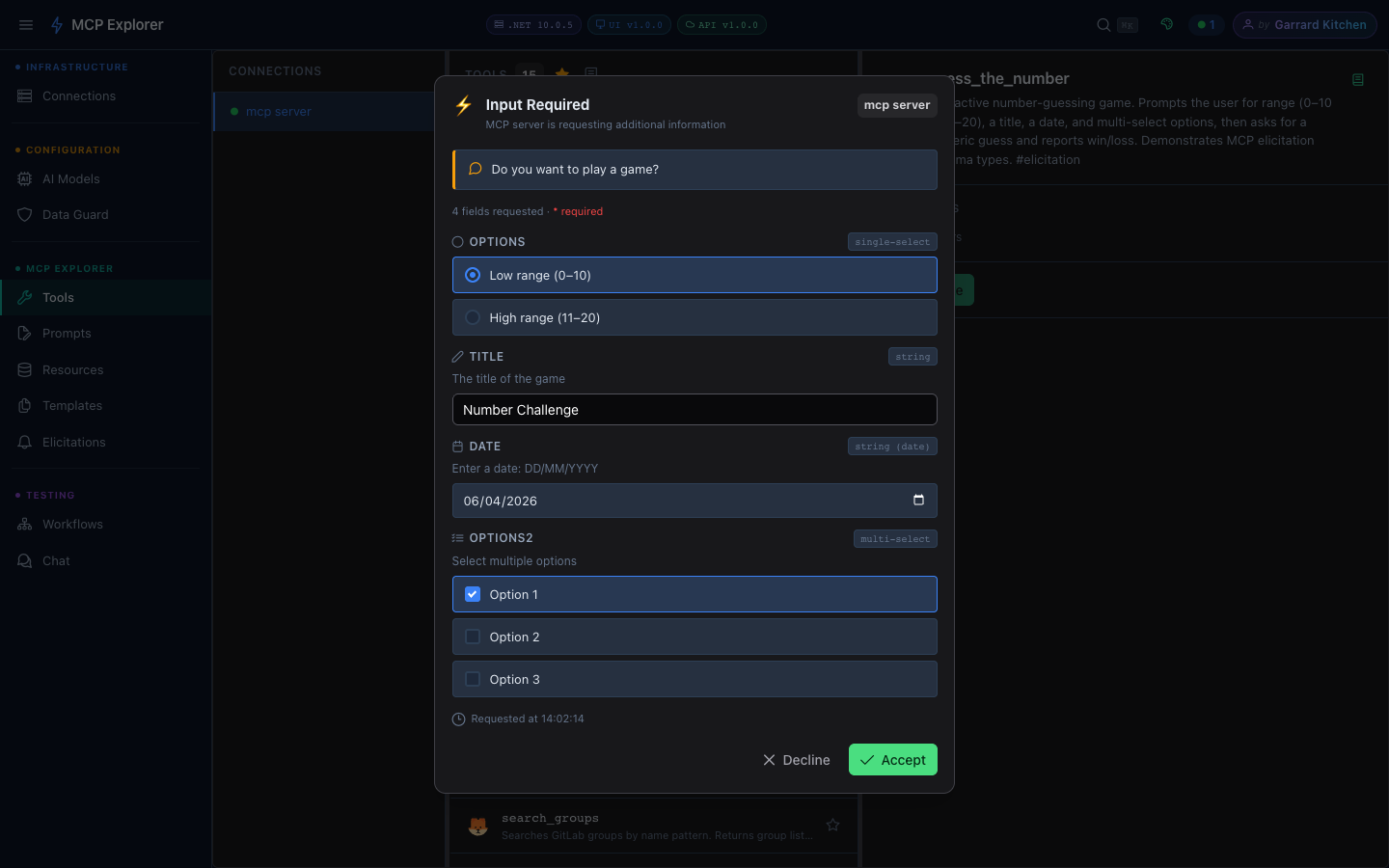Open Garrard Kitchen user menu
The height and width of the screenshot is (868, 1389).
click(x=1304, y=25)
